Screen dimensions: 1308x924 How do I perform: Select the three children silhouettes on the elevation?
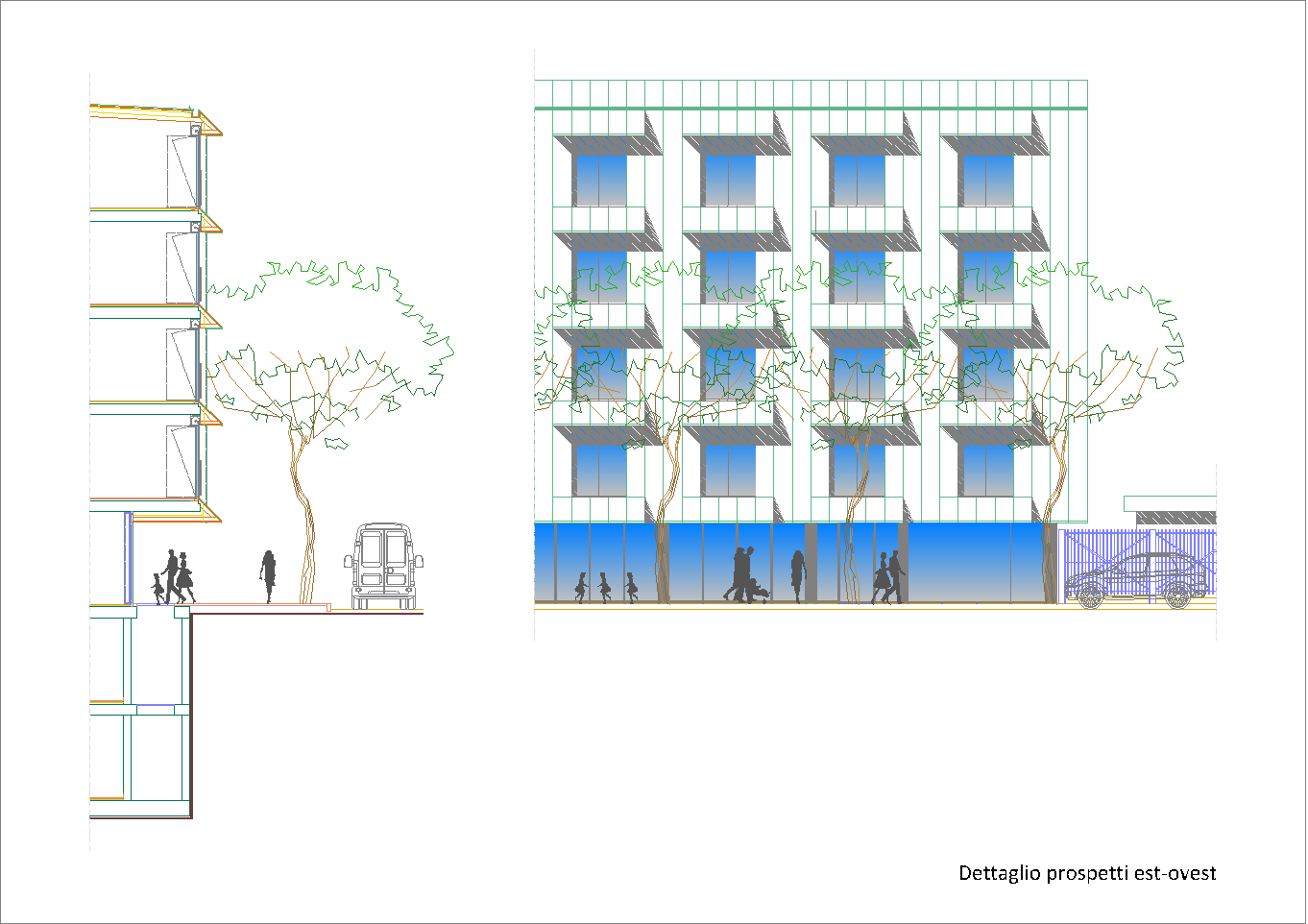click(605, 586)
